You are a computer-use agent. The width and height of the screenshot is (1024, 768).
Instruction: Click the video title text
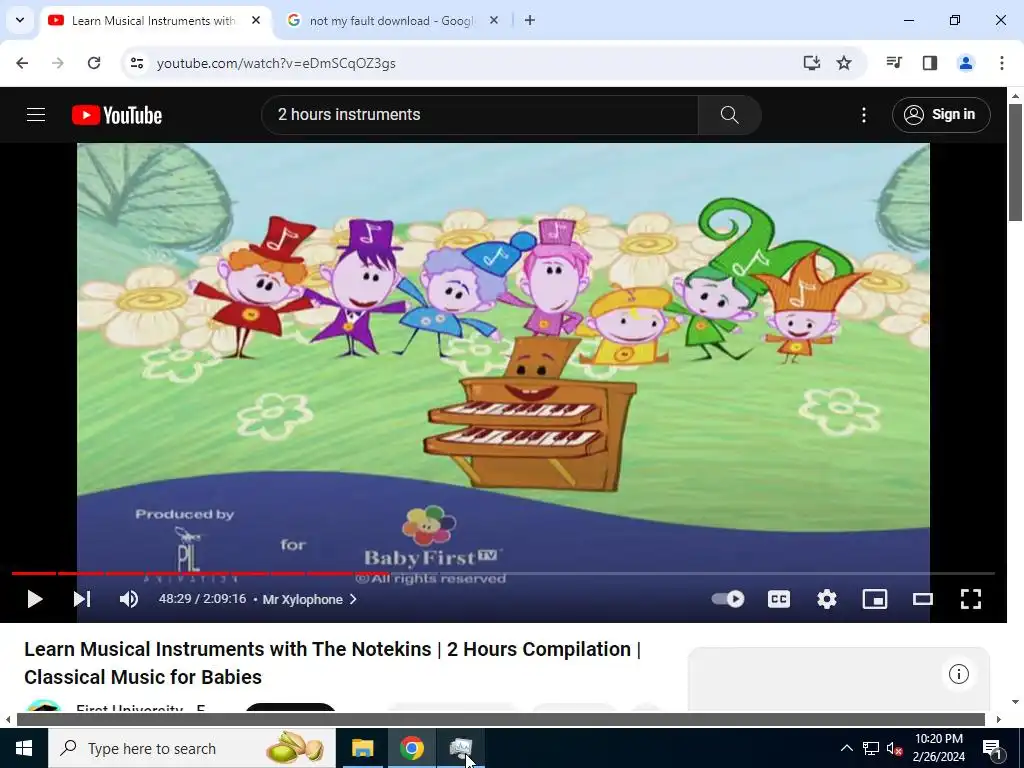point(332,663)
